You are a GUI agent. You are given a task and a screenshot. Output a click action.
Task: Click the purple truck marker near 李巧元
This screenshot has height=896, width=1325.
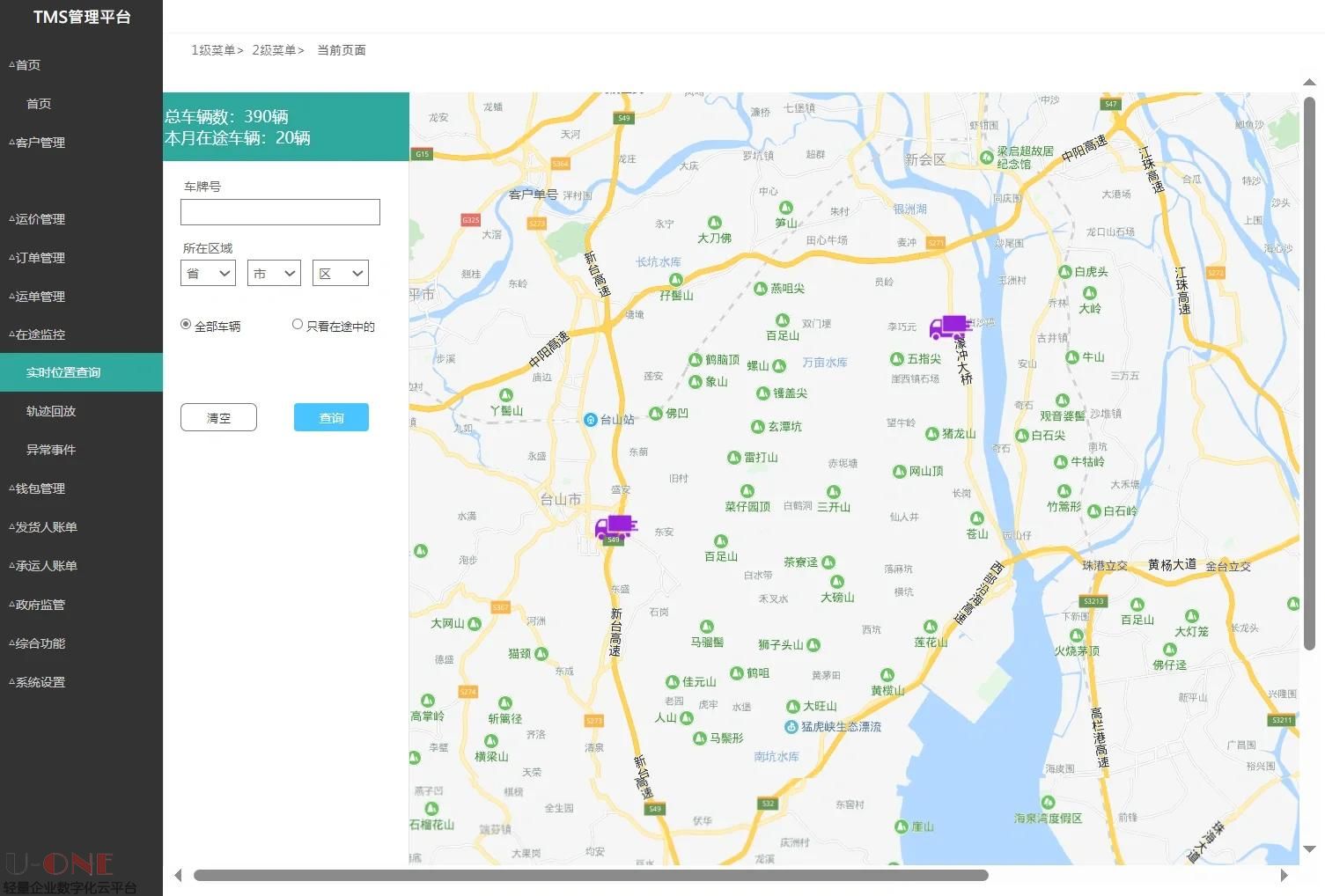(x=949, y=327)
